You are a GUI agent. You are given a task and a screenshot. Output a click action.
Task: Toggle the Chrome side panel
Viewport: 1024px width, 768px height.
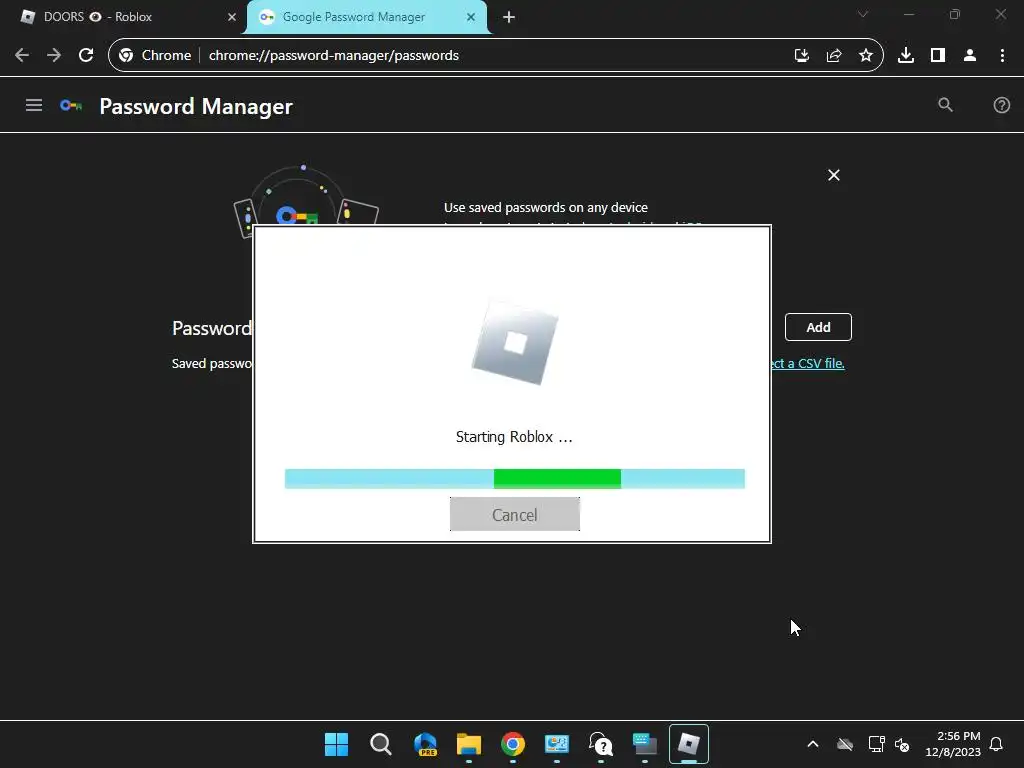pyautogui.click(x=938, y=56)
